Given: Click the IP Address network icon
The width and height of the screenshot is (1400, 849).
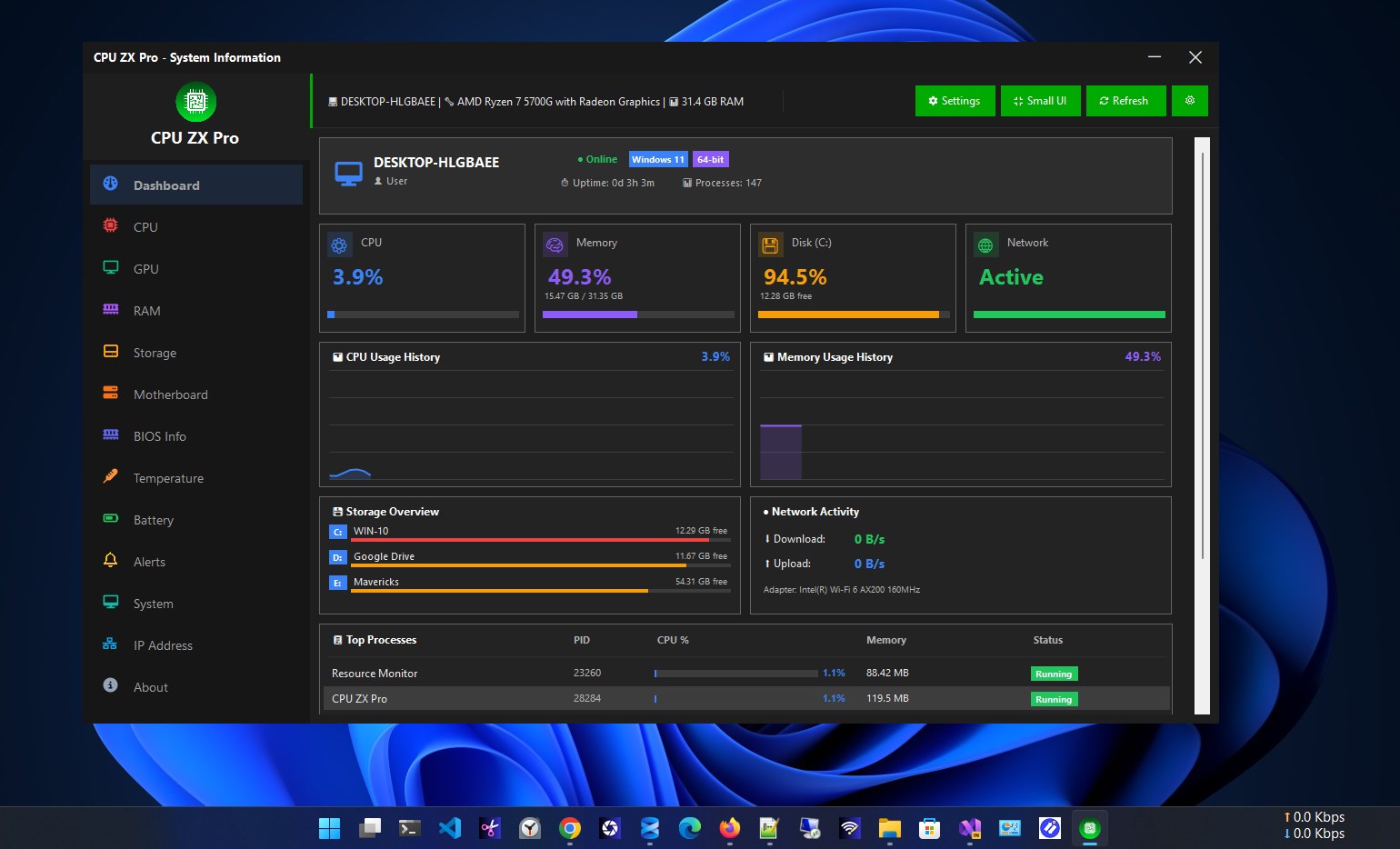Looking at the screenshot, I should click(111, 644).
